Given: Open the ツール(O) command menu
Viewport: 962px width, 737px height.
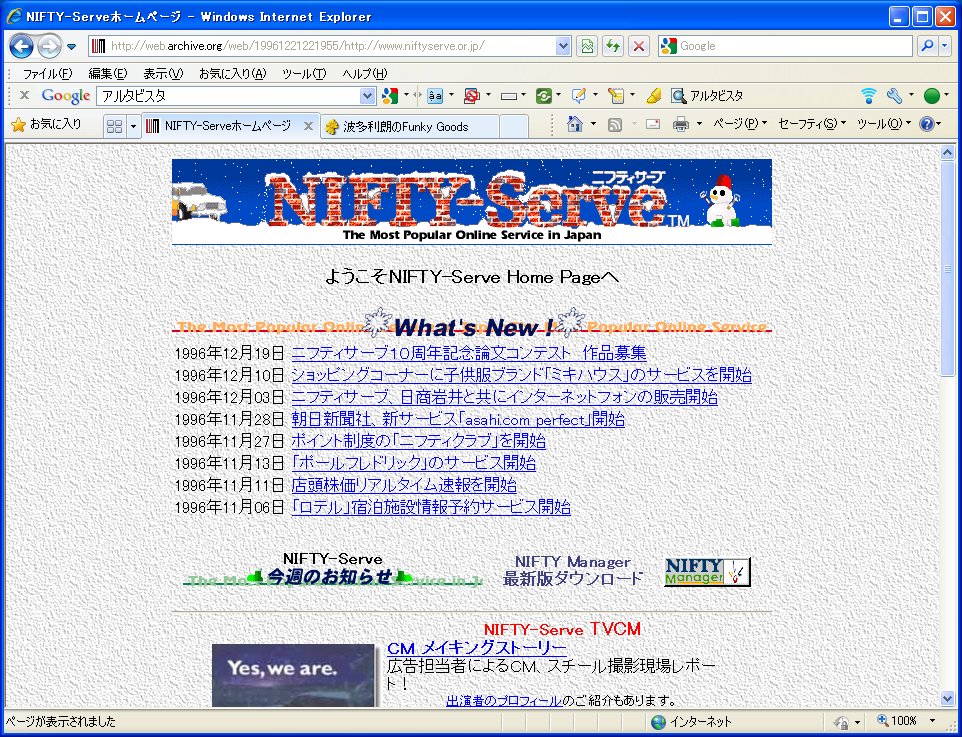Looking at the screenshot, I should click(x=883, y=125).
